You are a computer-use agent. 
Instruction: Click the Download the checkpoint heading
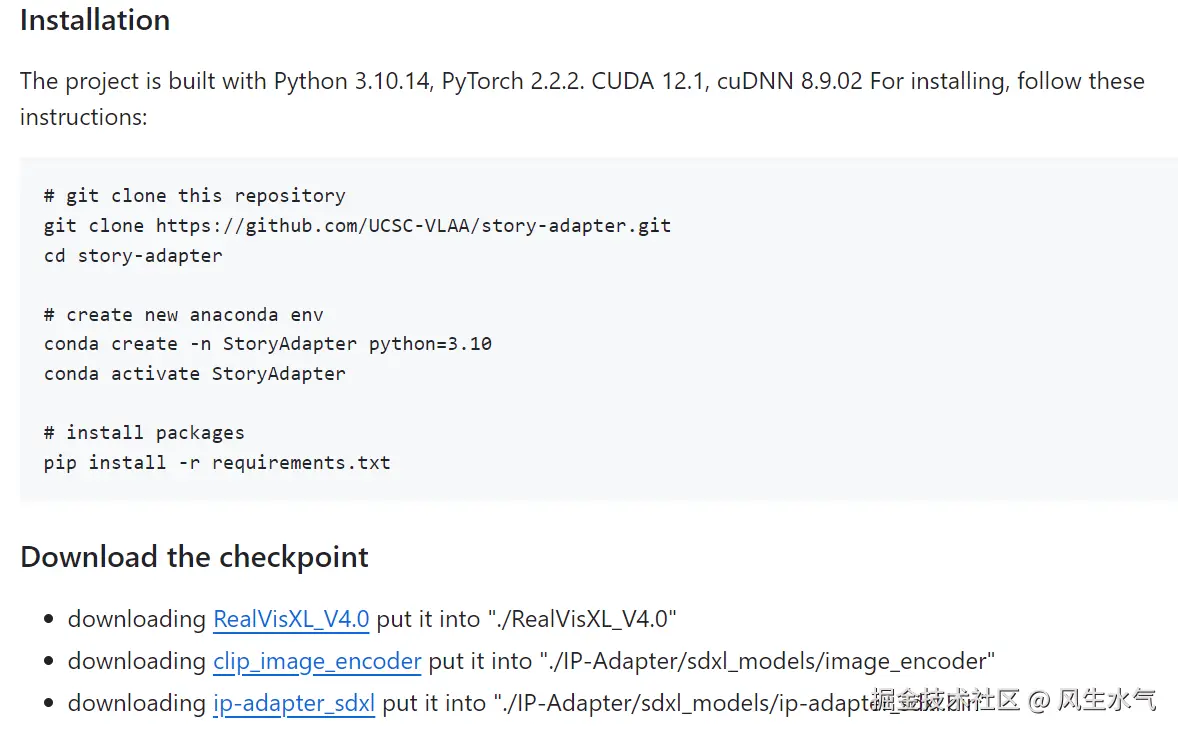pos(194,557)
